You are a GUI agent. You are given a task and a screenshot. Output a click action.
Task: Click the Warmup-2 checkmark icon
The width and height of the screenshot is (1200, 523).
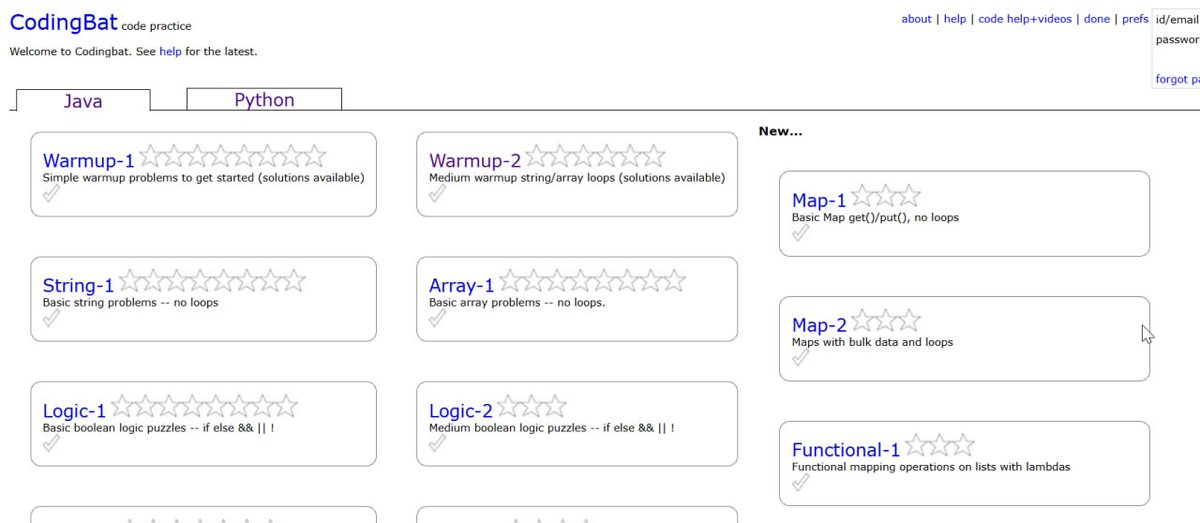[x=437, y=194]
